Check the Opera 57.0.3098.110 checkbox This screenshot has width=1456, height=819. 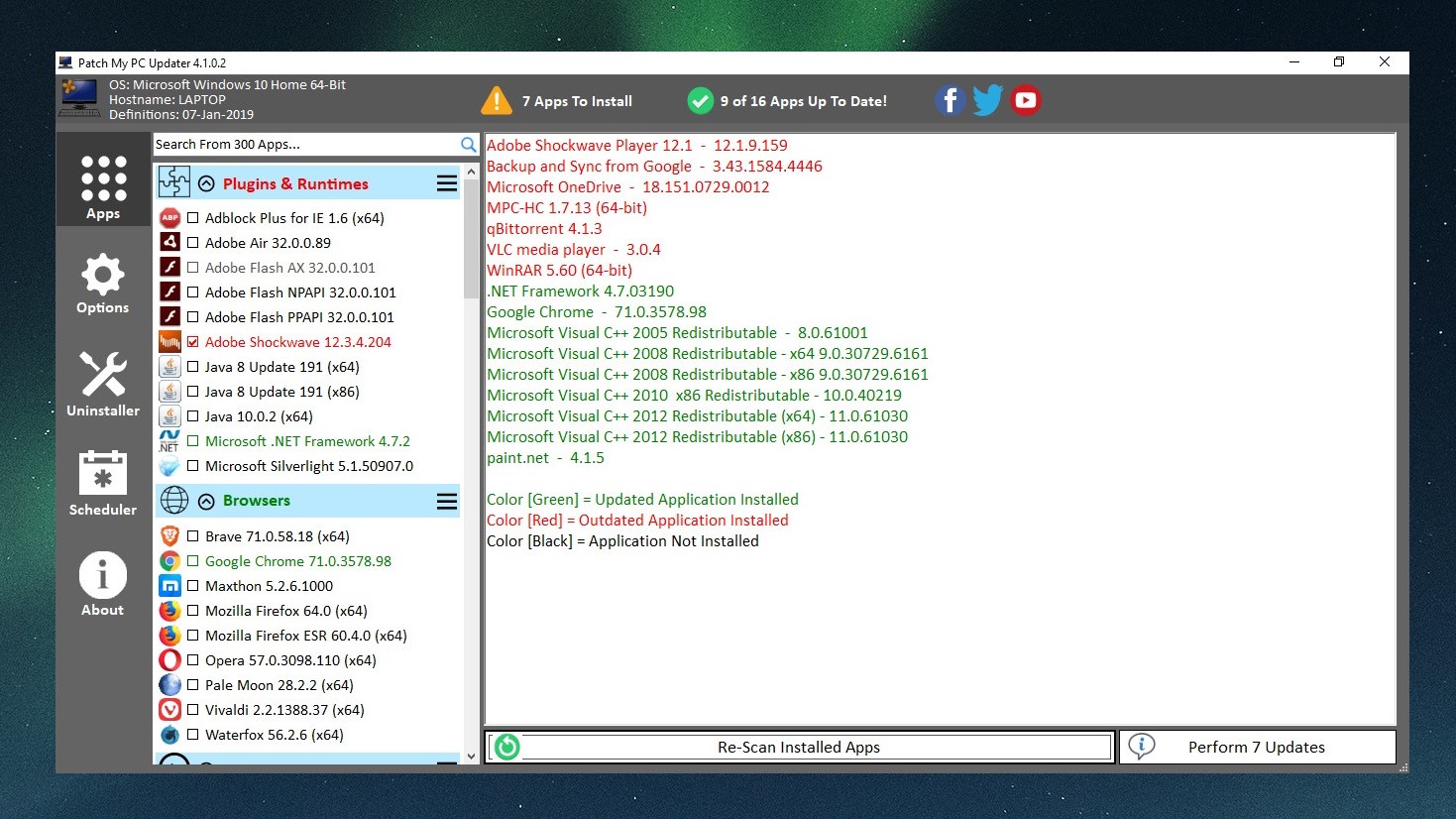click(x=192, y=660)
